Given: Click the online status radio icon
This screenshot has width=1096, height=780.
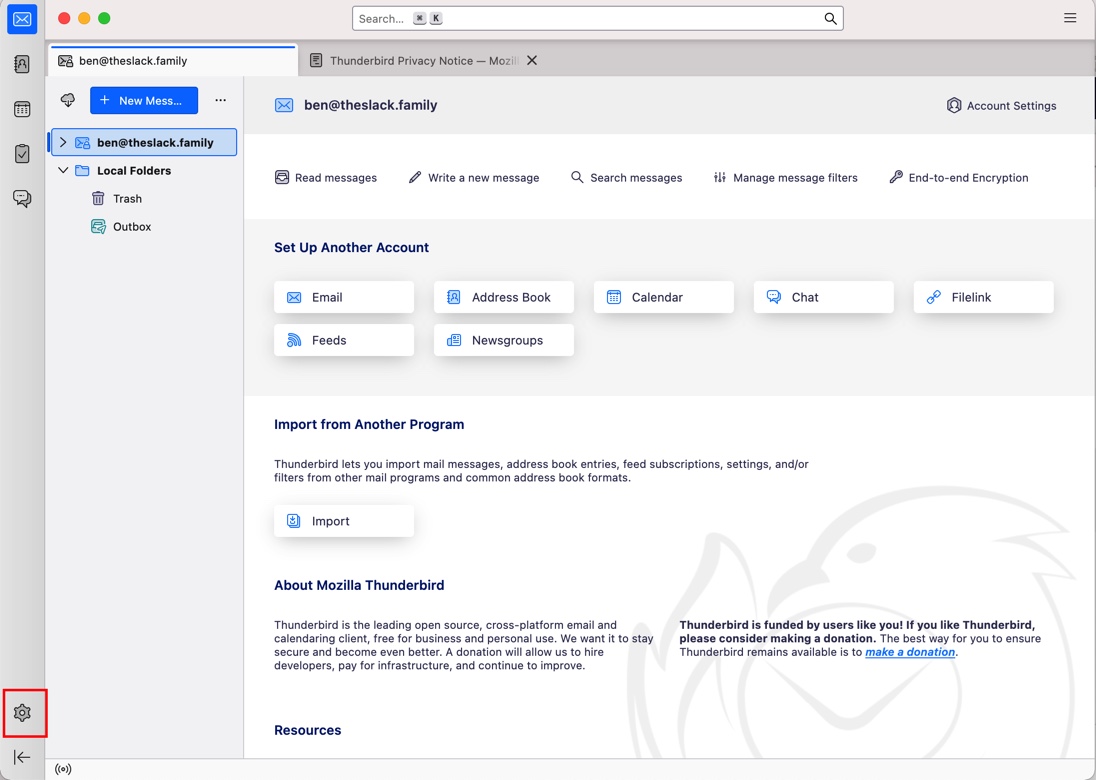Looking at the screenshot, I should tap(63, 770).
